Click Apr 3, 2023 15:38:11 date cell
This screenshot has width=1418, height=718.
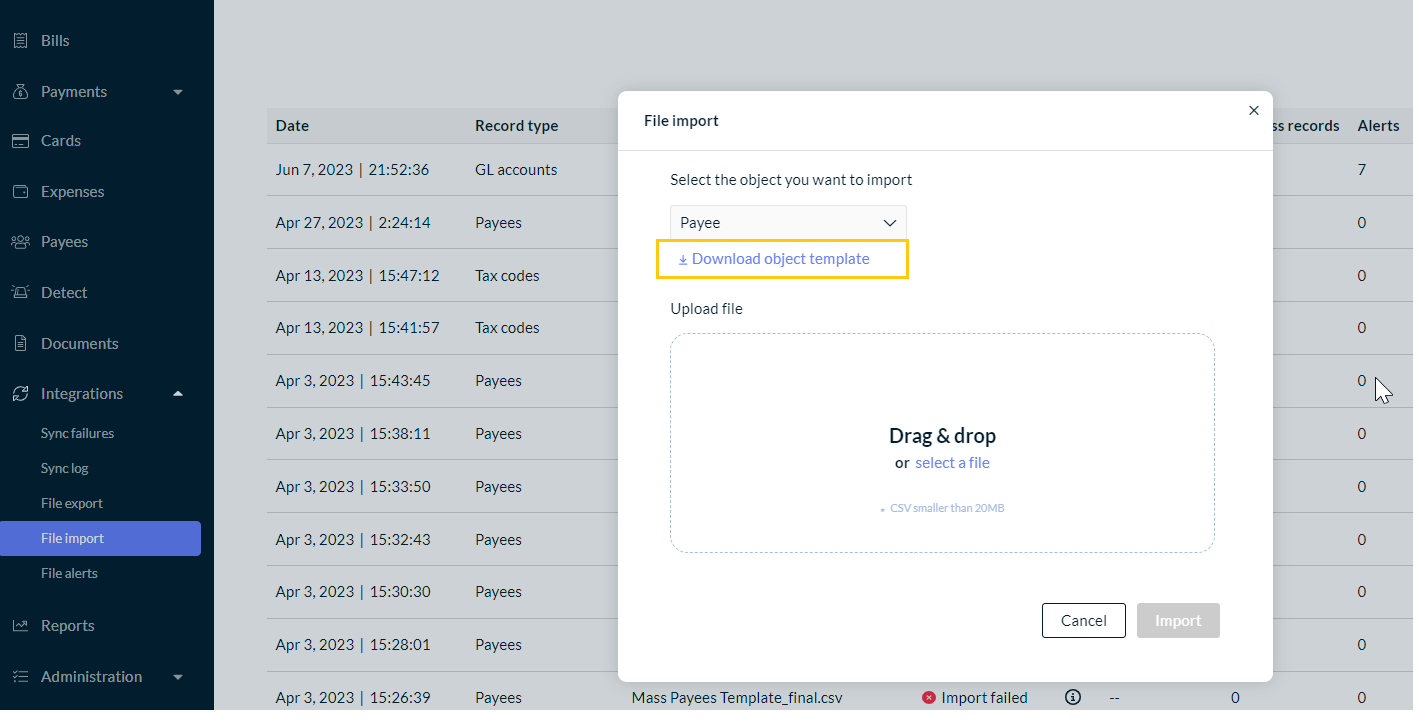353,434
